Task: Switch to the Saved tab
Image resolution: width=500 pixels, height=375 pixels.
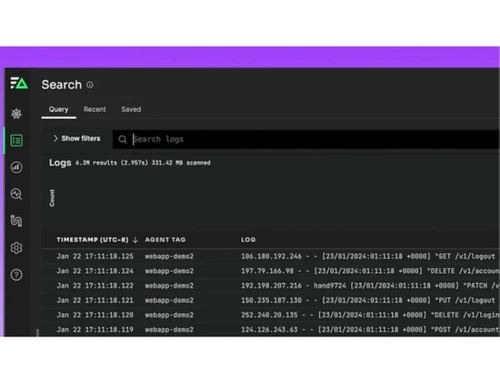Action: coord(131,109)
